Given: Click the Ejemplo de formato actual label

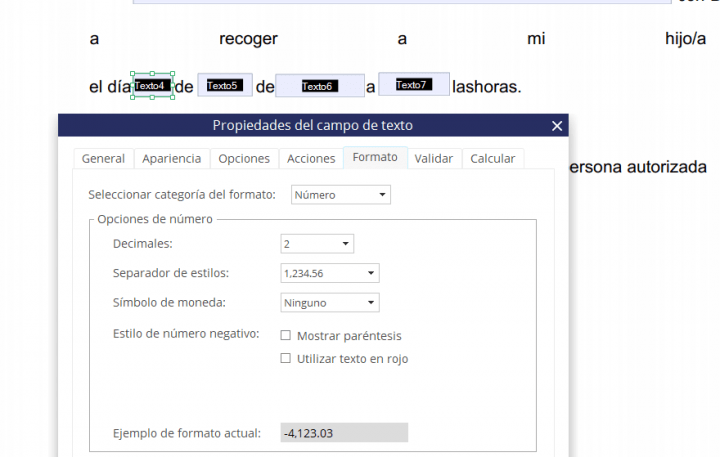Looking at the screenshot, I should tap(187, 433).
